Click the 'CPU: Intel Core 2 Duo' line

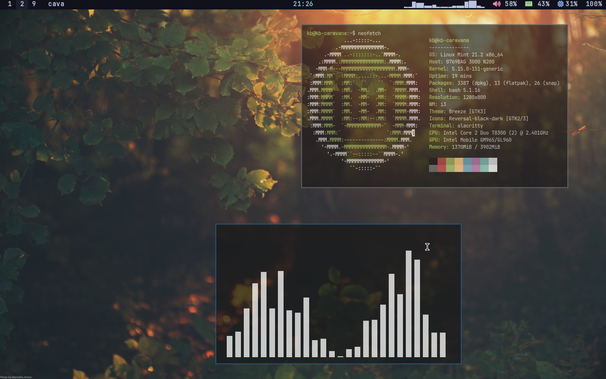click(489, 133)
